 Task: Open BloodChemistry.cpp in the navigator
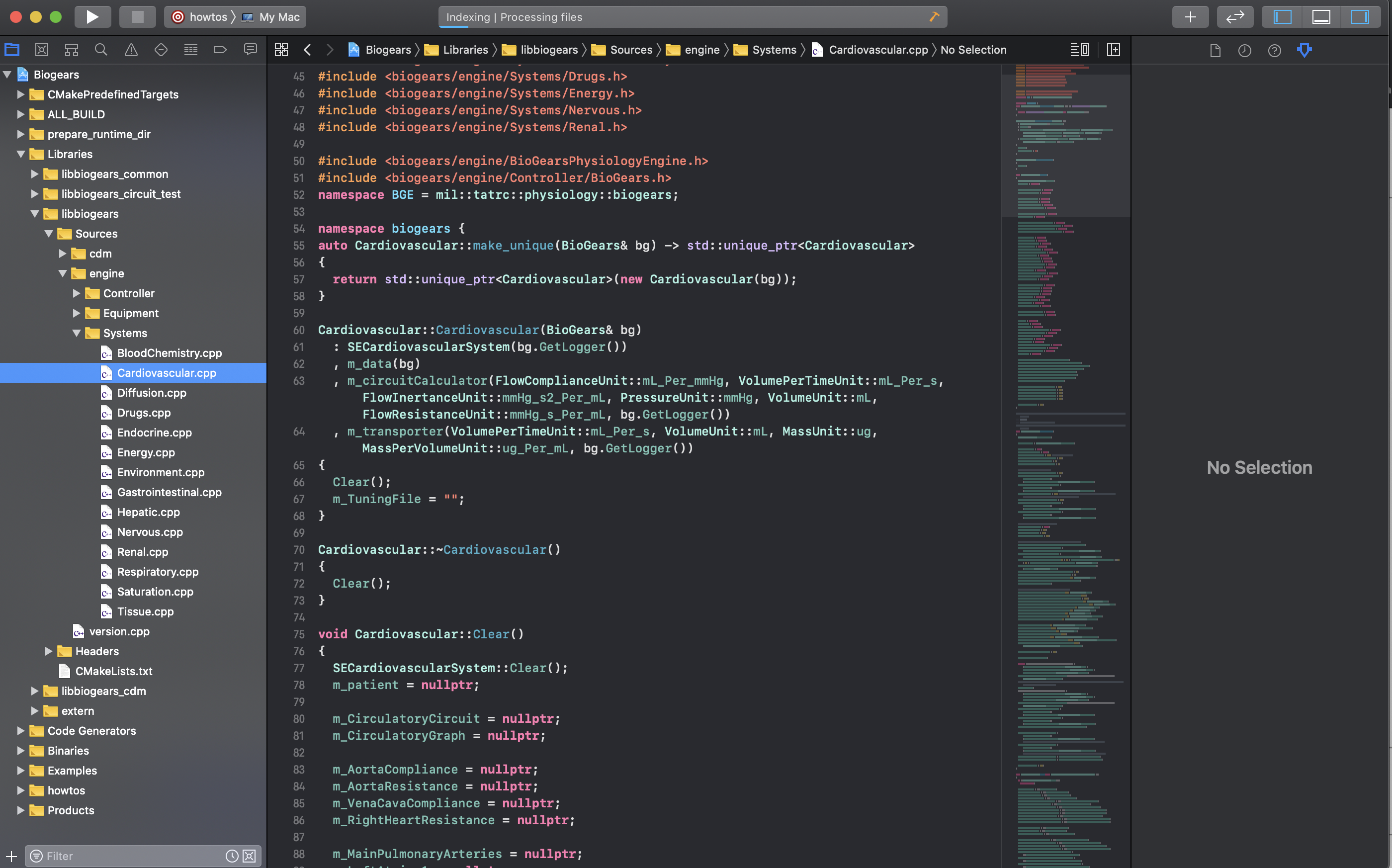pos(170,353)
